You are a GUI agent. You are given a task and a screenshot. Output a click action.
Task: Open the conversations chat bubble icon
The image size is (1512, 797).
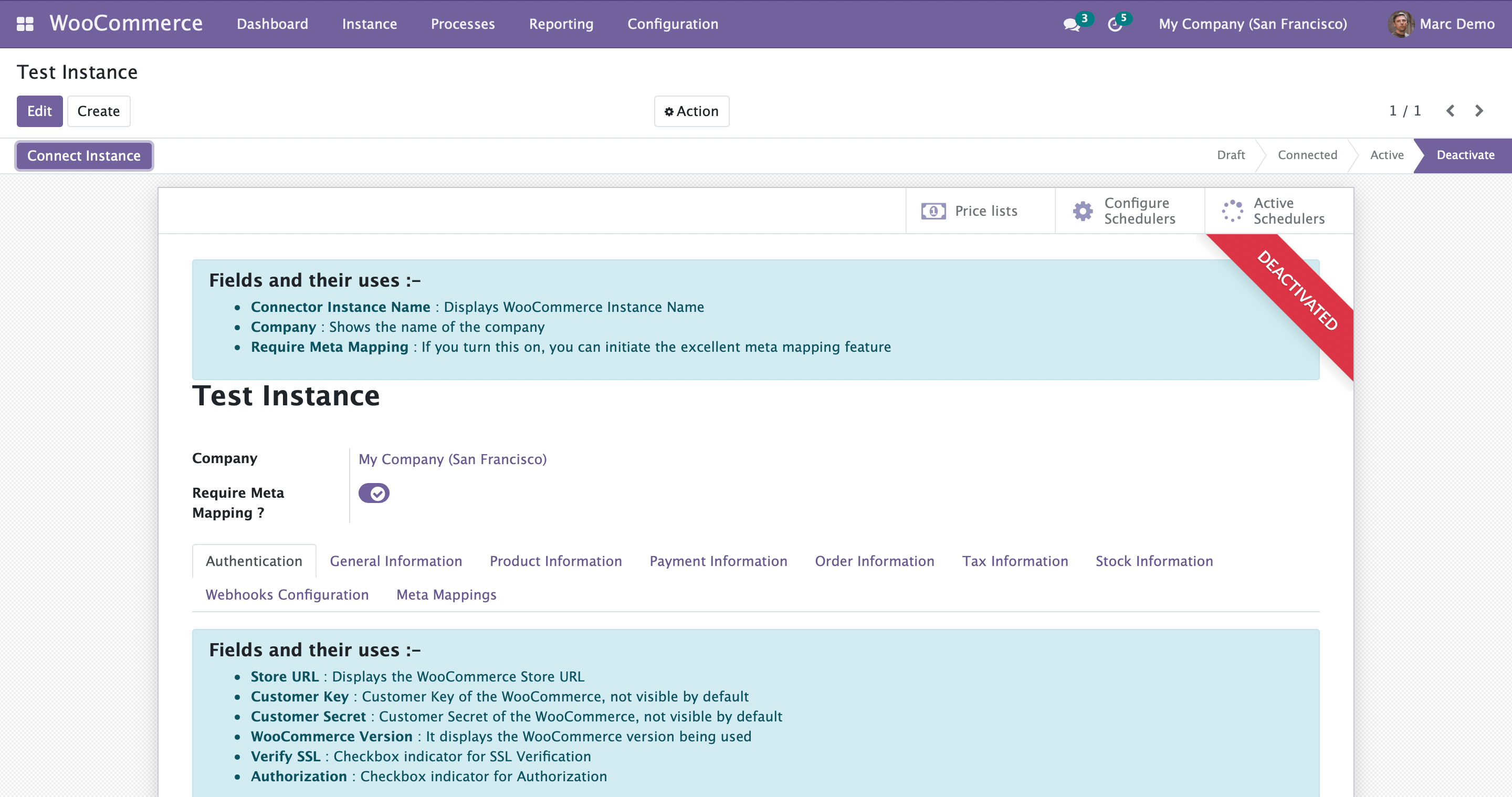(1071, 25)
